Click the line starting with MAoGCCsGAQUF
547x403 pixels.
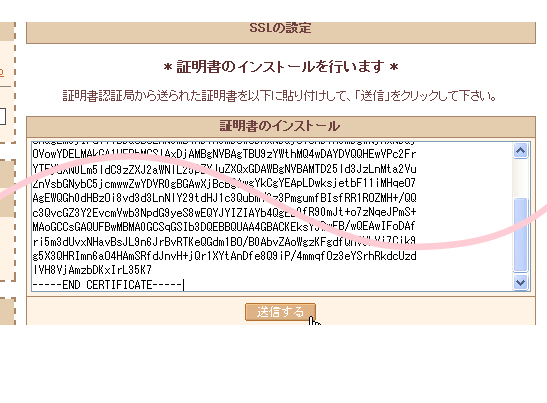(x=224, y=226)
